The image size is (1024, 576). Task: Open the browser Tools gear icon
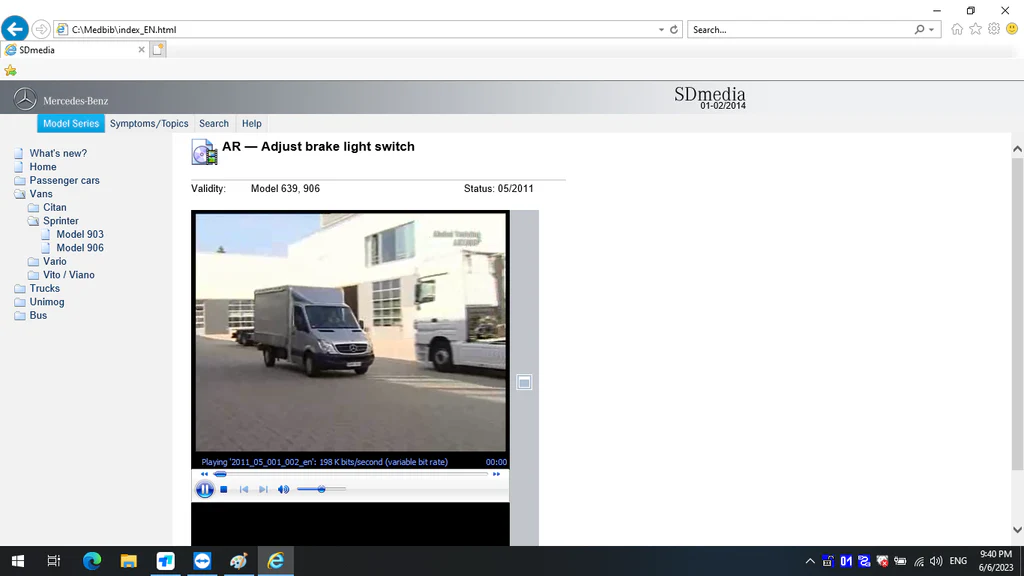[994, 29]
